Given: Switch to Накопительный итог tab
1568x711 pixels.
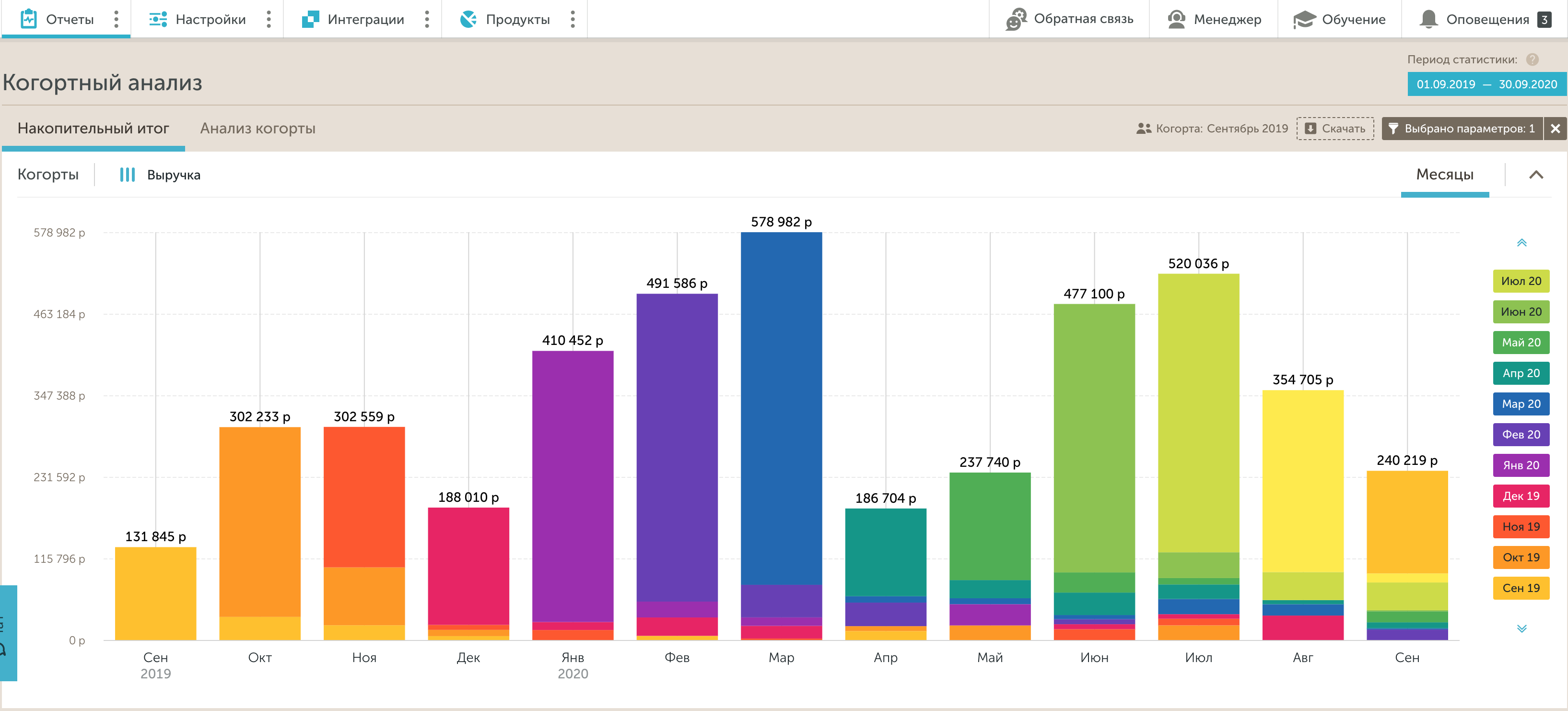Looking at the screenshot, I should pyautogui.click(x=93, y=129).
